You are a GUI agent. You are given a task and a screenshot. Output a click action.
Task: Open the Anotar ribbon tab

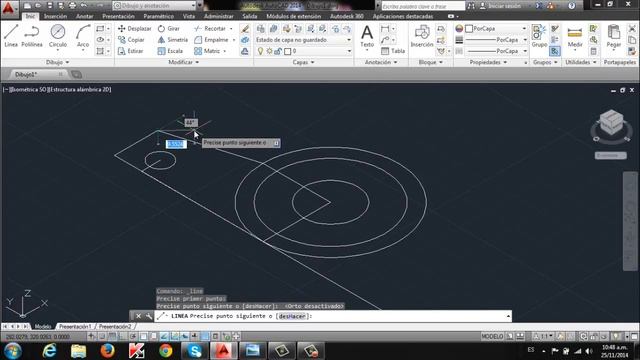[84, 16]
